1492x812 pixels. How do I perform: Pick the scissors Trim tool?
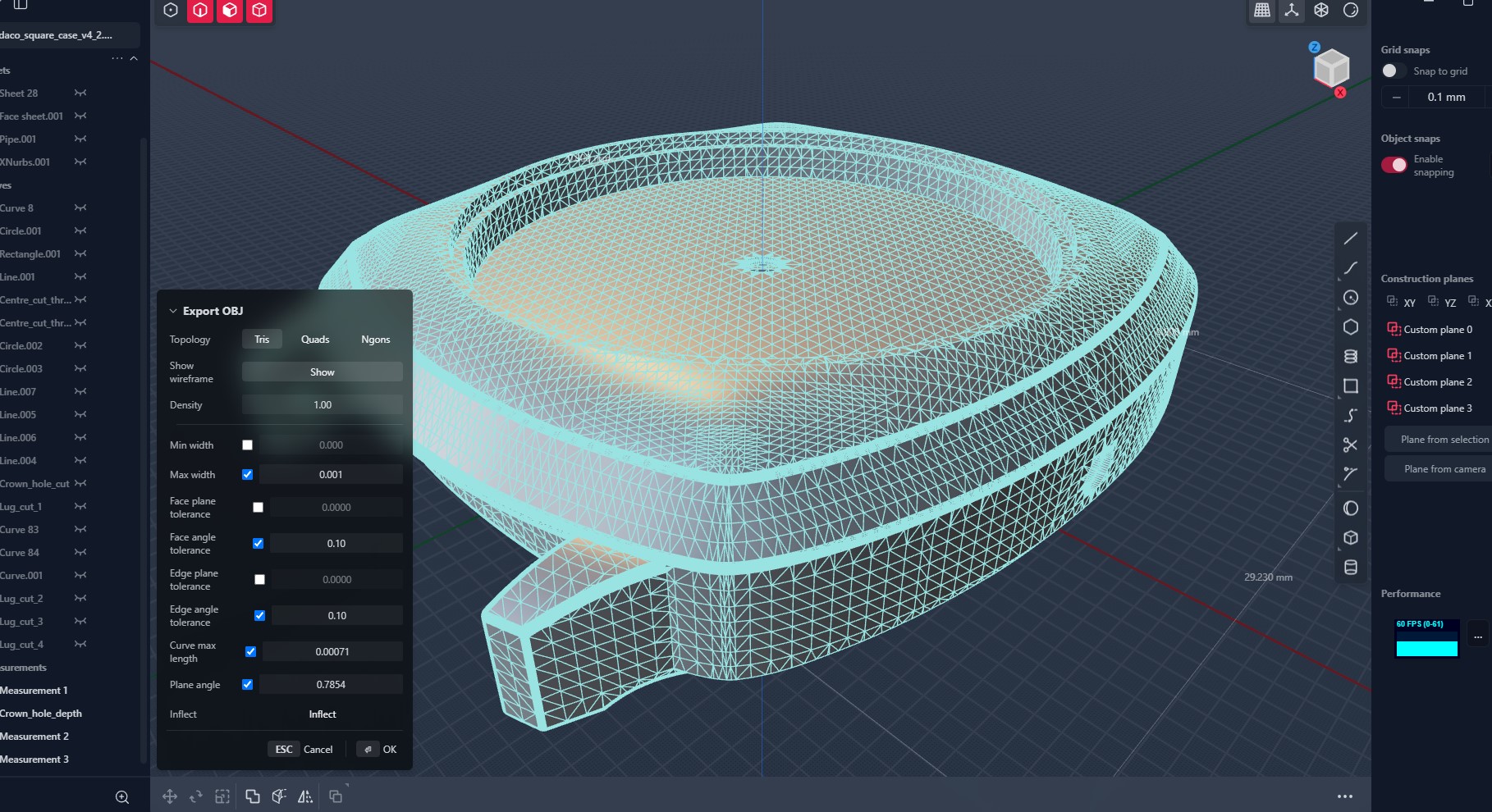[x=1350, y=445]
